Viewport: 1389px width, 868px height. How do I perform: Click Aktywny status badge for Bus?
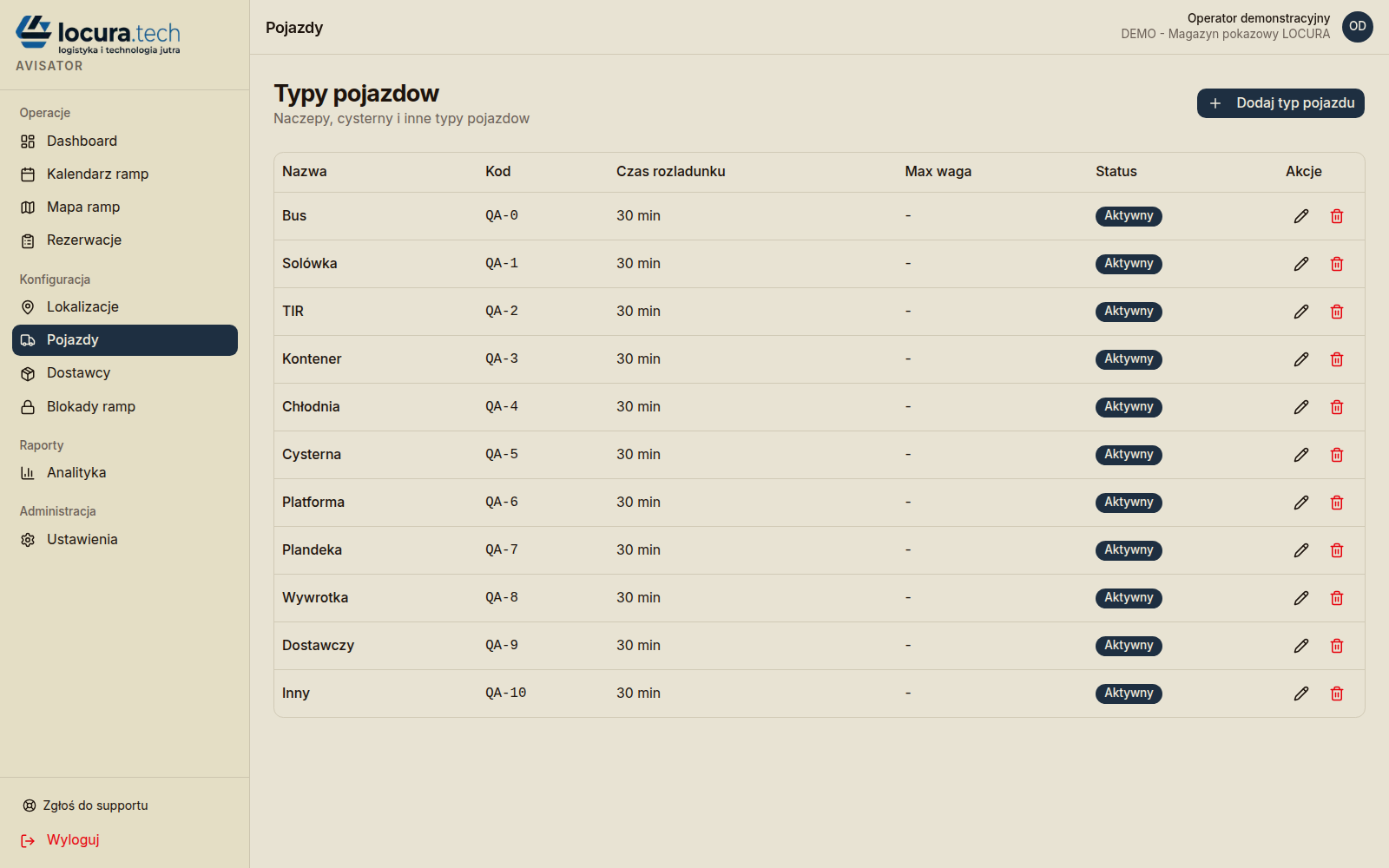[x=1129, y=216]
